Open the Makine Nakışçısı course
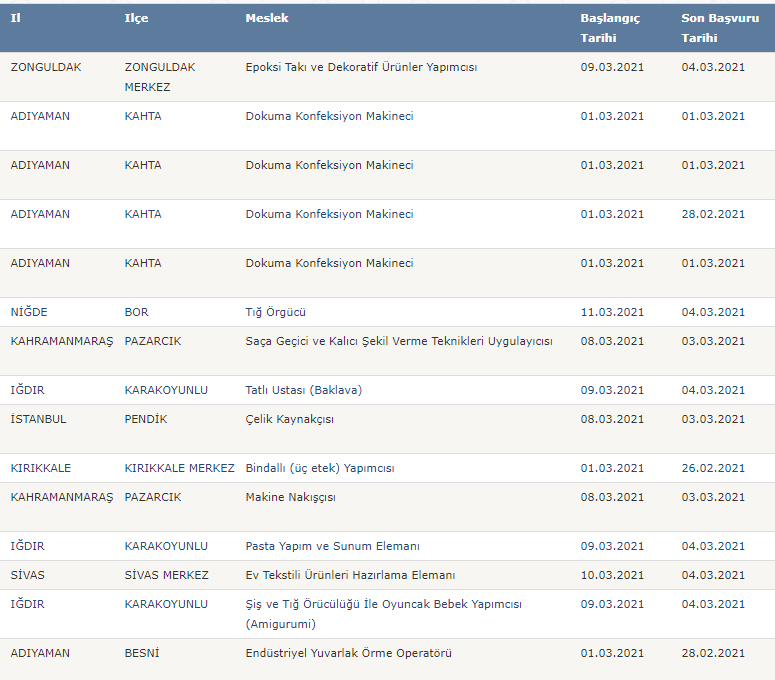 tap(290, 498)
